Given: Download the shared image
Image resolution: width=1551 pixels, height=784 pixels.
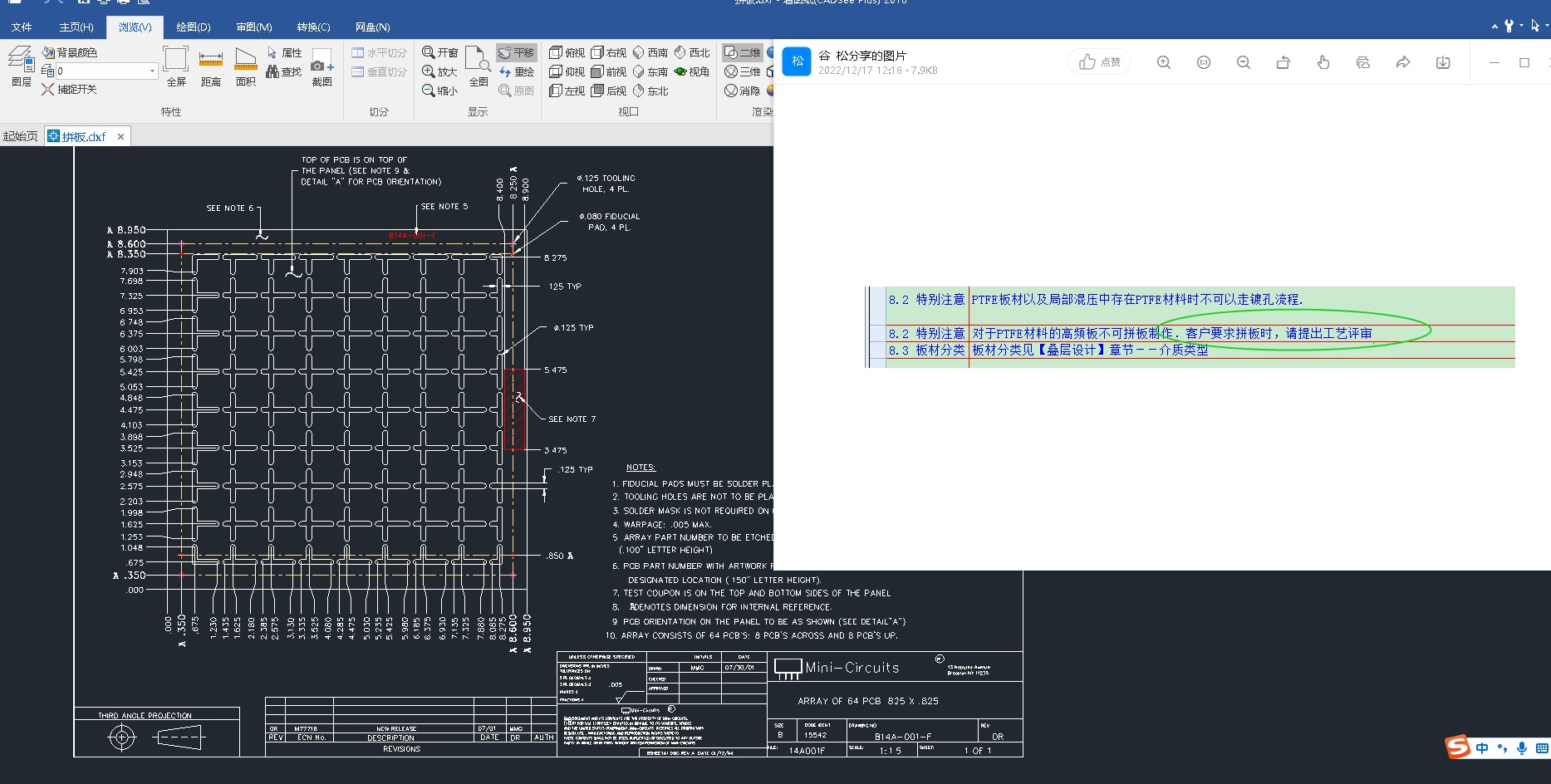Looking at the screenshot, I should 1443,62.
